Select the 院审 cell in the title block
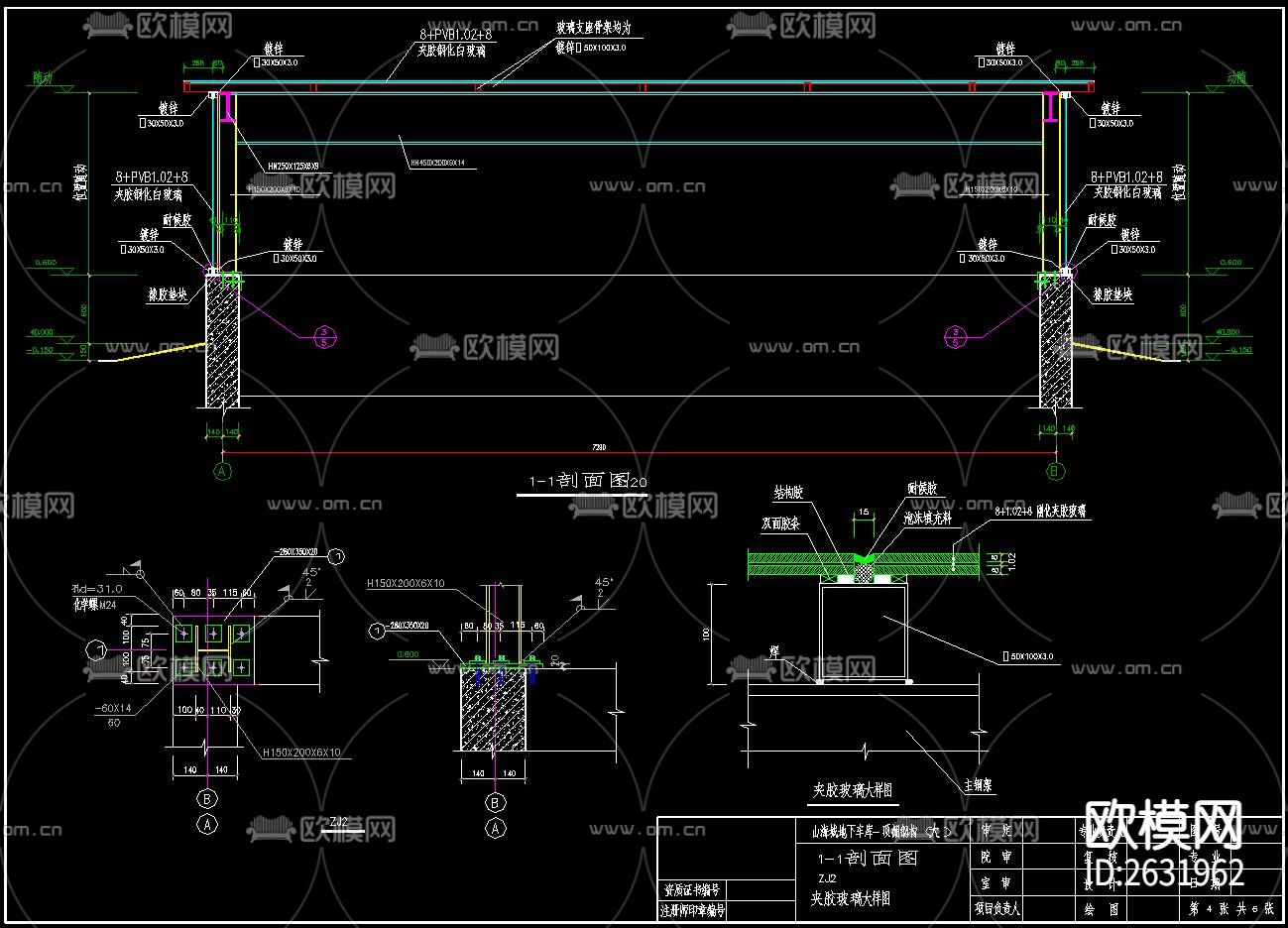1288x928 pixels. tap(995, 858)
